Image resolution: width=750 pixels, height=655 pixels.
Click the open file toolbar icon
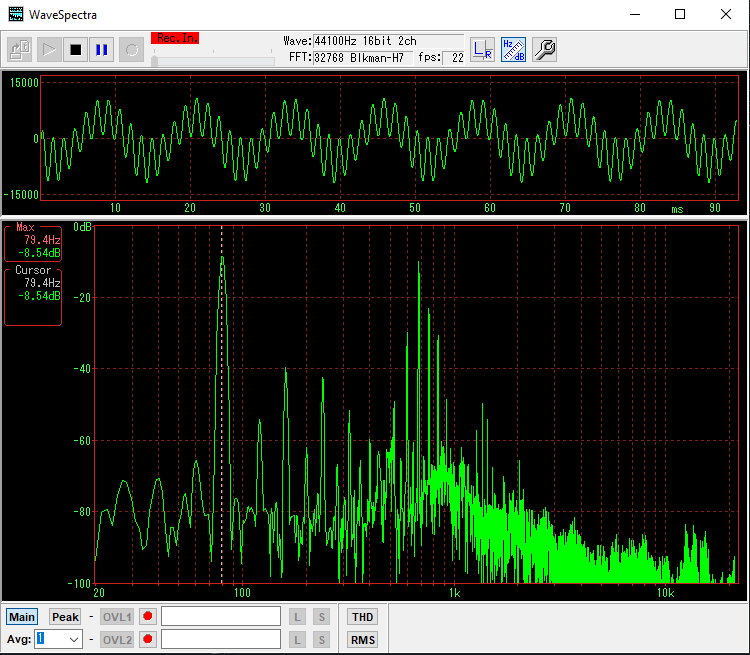point(20,49)
